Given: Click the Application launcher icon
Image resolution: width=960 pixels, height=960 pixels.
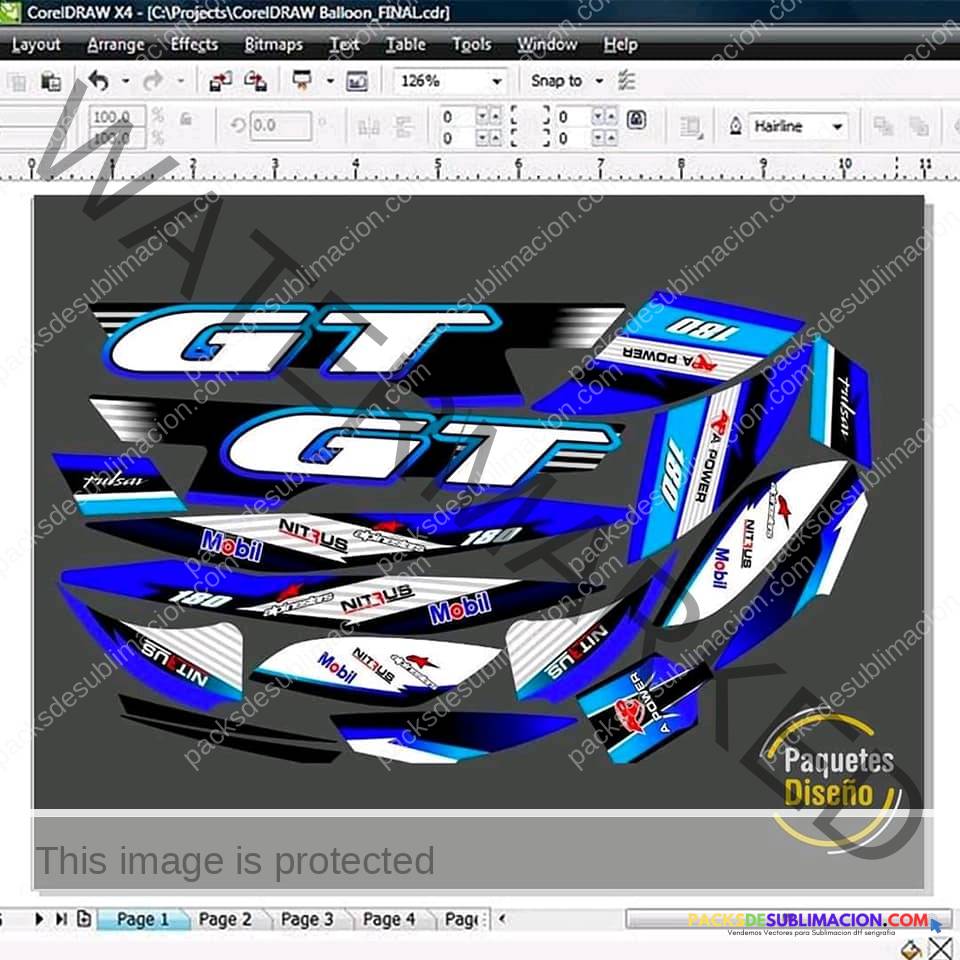Looking at the screenshot, I should coord(302,80).
